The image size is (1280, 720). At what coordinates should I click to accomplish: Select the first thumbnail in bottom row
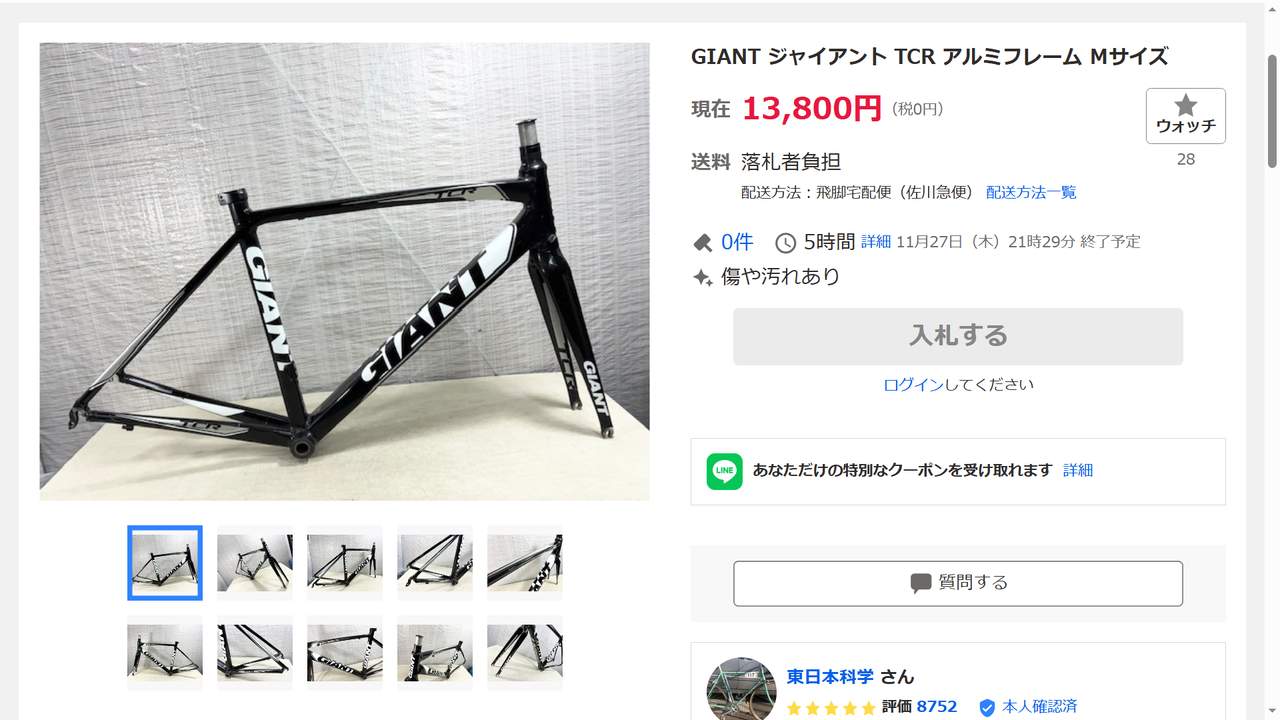pyautogui.click(x=165, y=653)
